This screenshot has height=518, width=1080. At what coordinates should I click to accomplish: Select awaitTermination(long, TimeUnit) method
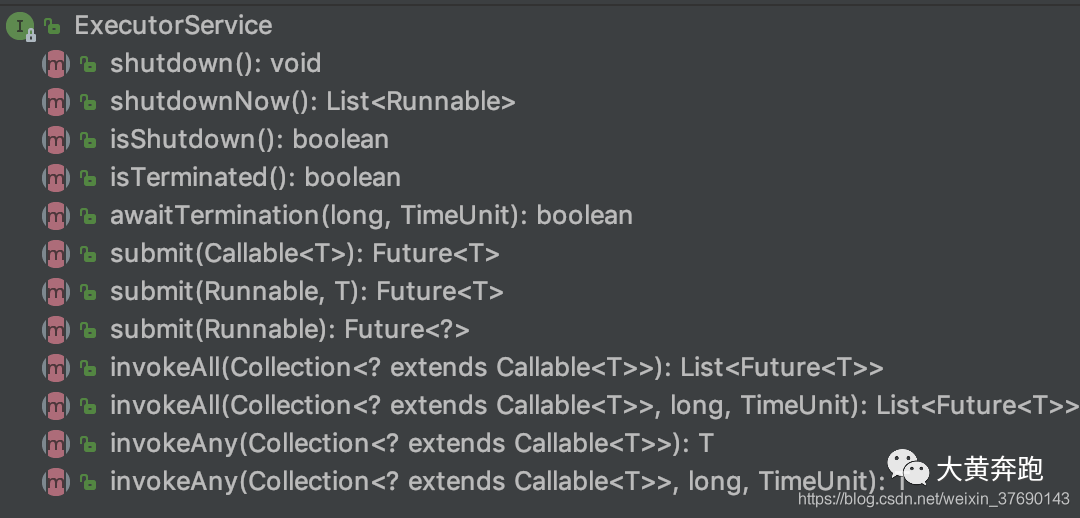(371, 216)
